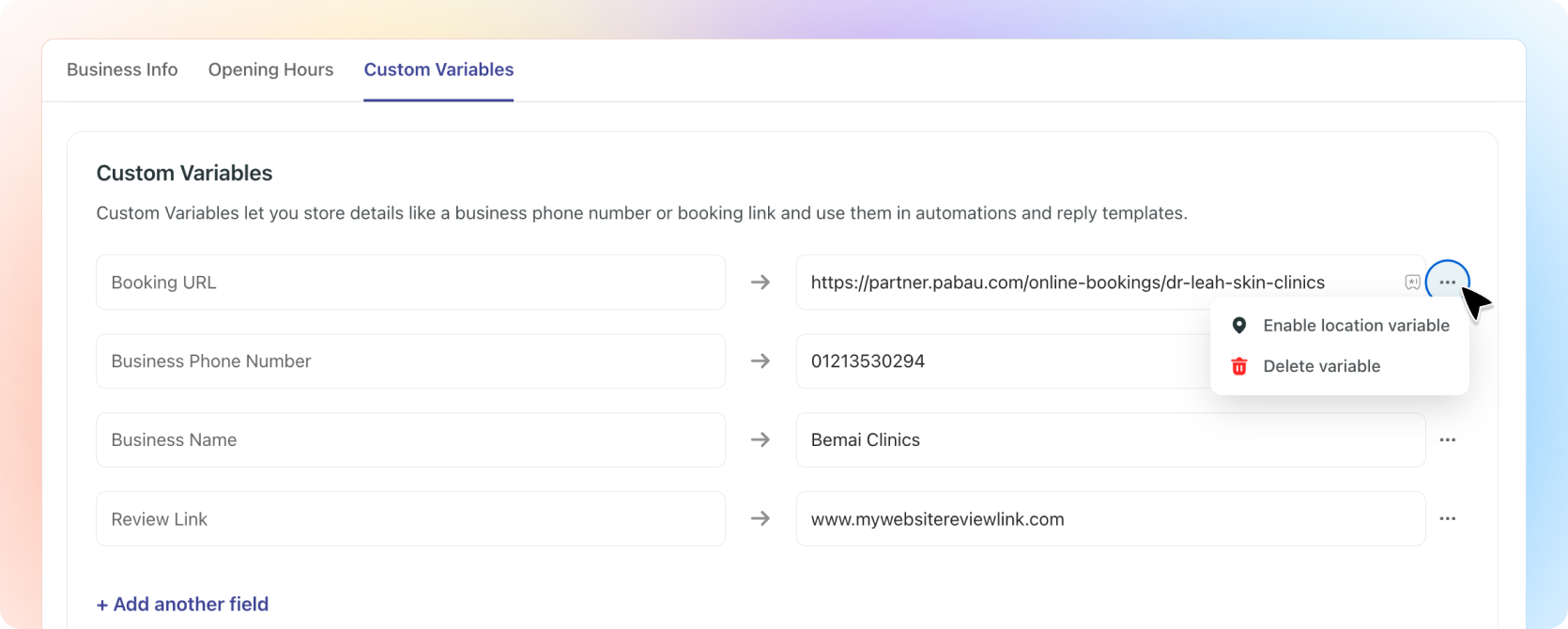Click the Add another field link
Image resolution: width=1568 pixels, height=629 pixels.
182,605
